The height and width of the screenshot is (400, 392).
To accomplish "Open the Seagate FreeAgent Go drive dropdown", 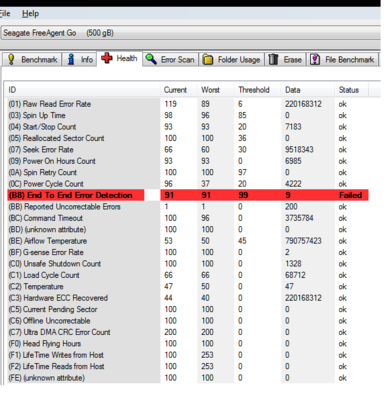I will [x=190, y=33].
